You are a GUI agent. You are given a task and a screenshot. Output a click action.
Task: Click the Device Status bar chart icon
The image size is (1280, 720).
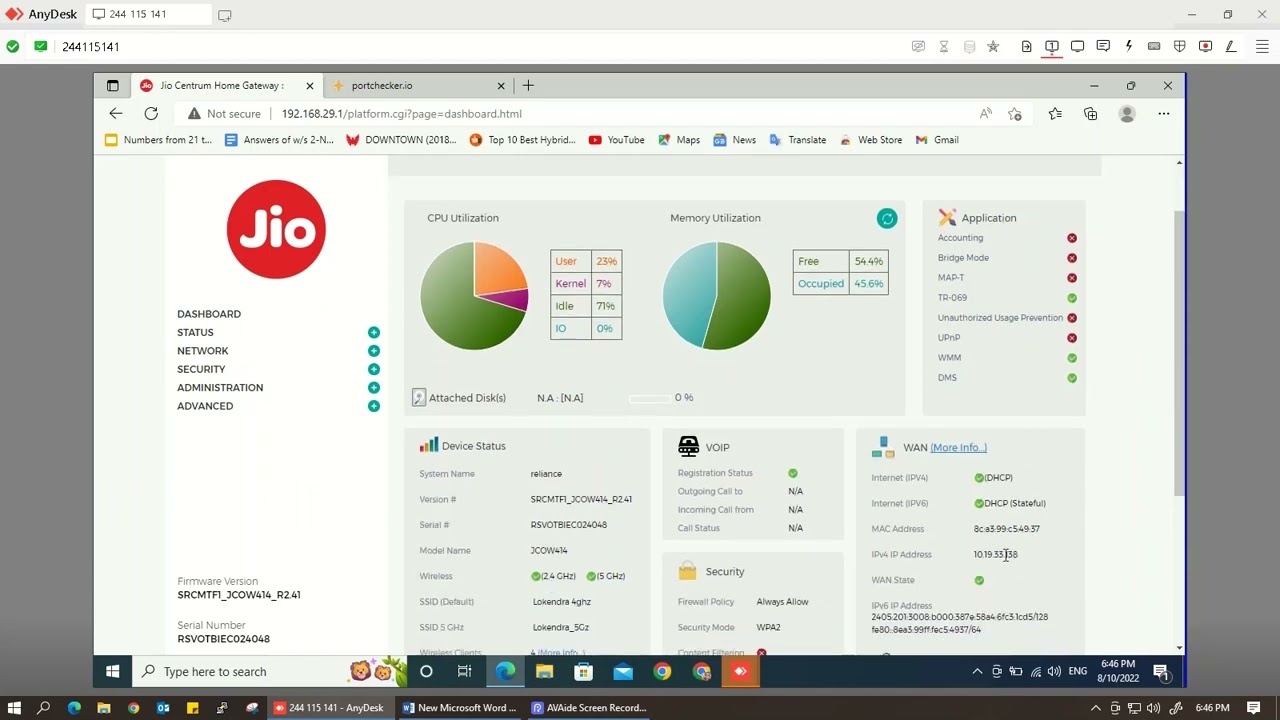[429, 445]
